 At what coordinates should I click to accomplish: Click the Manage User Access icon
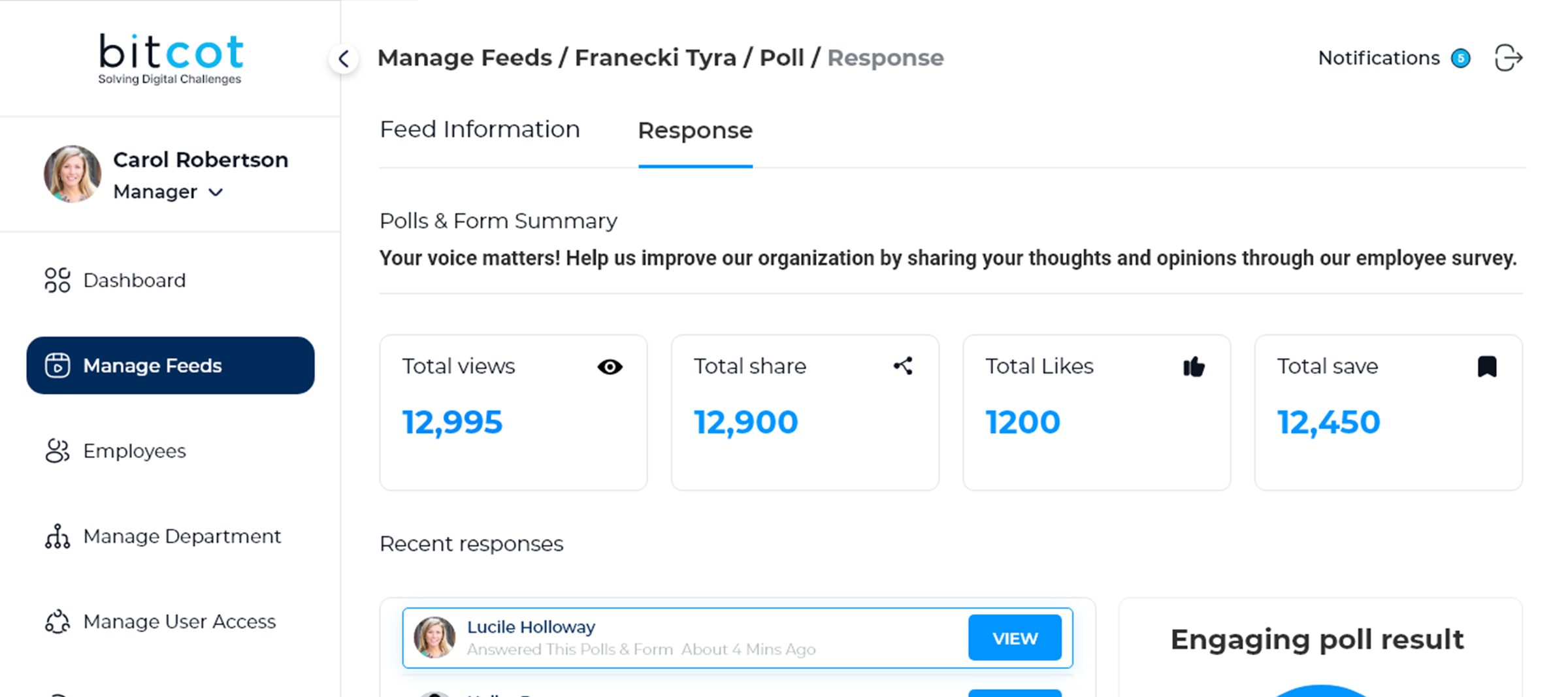pos(57,621)
